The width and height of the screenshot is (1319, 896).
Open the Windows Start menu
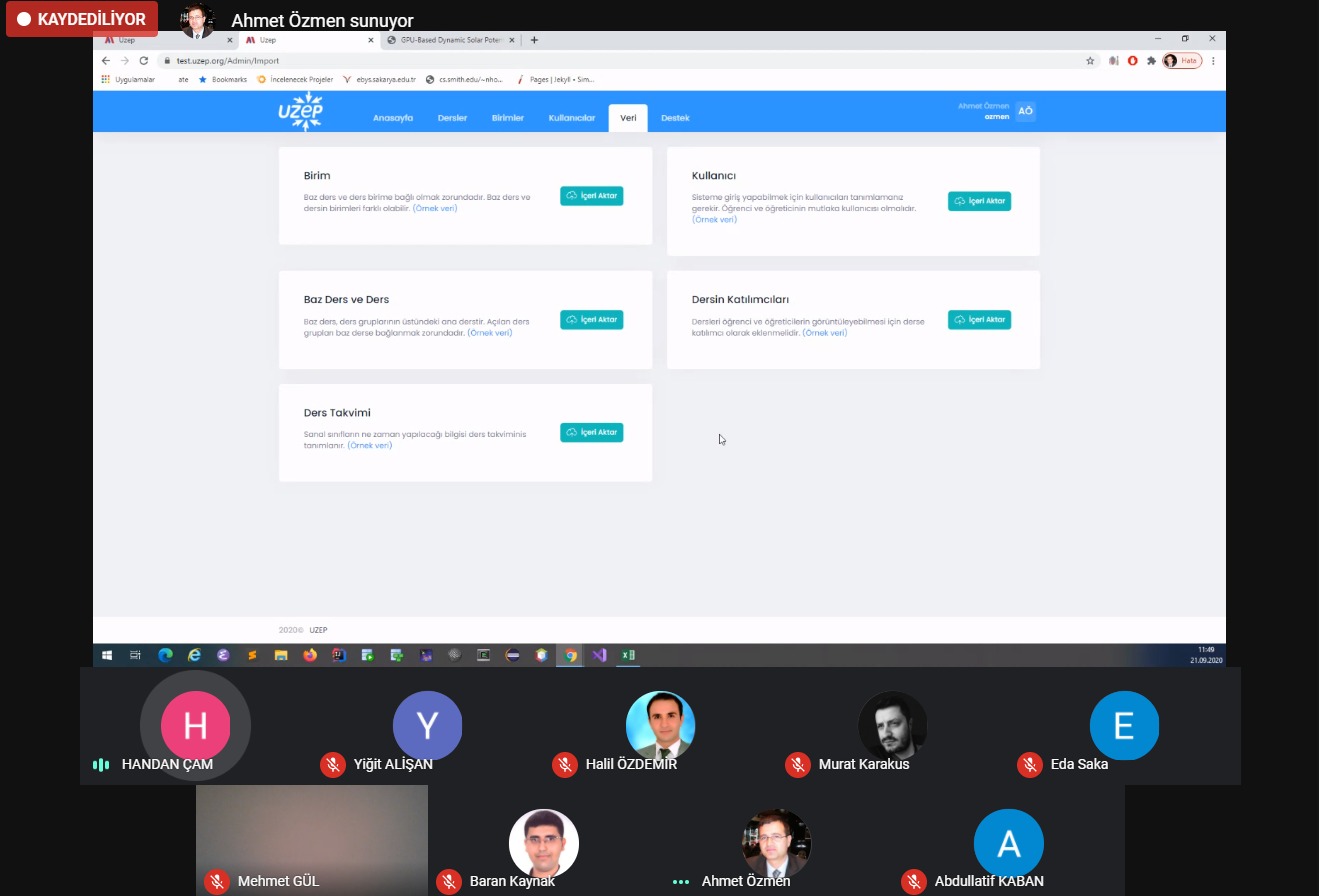tap(107, 655)
